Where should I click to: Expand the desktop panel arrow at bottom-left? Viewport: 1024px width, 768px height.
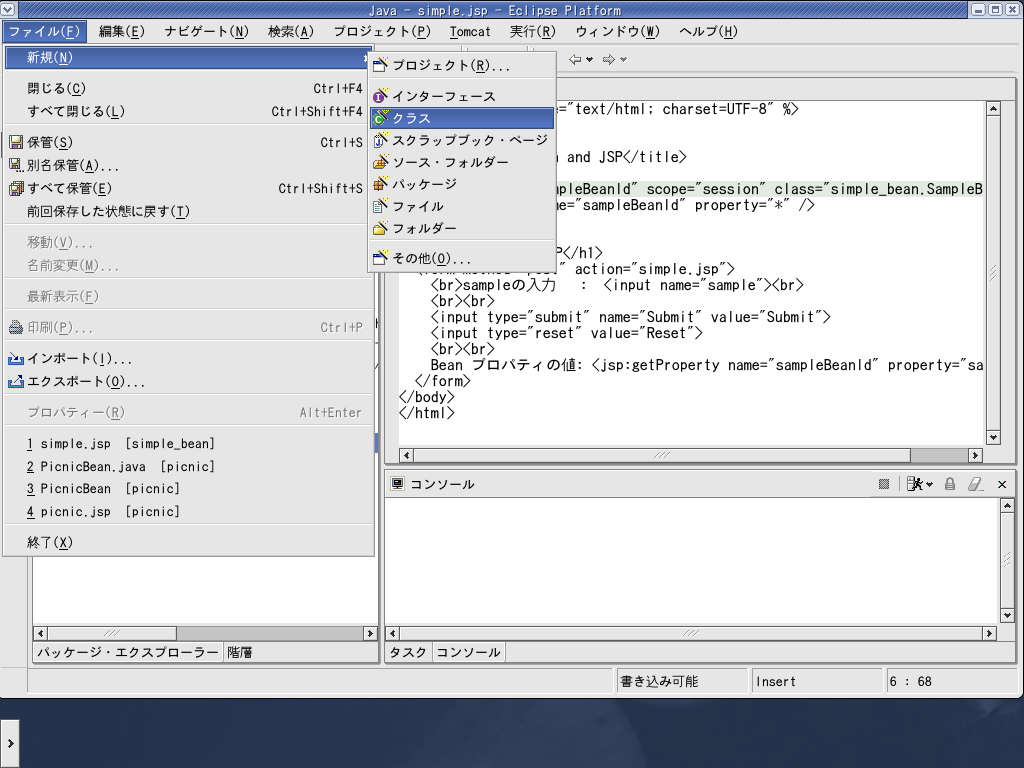click(x=10, y=743)
